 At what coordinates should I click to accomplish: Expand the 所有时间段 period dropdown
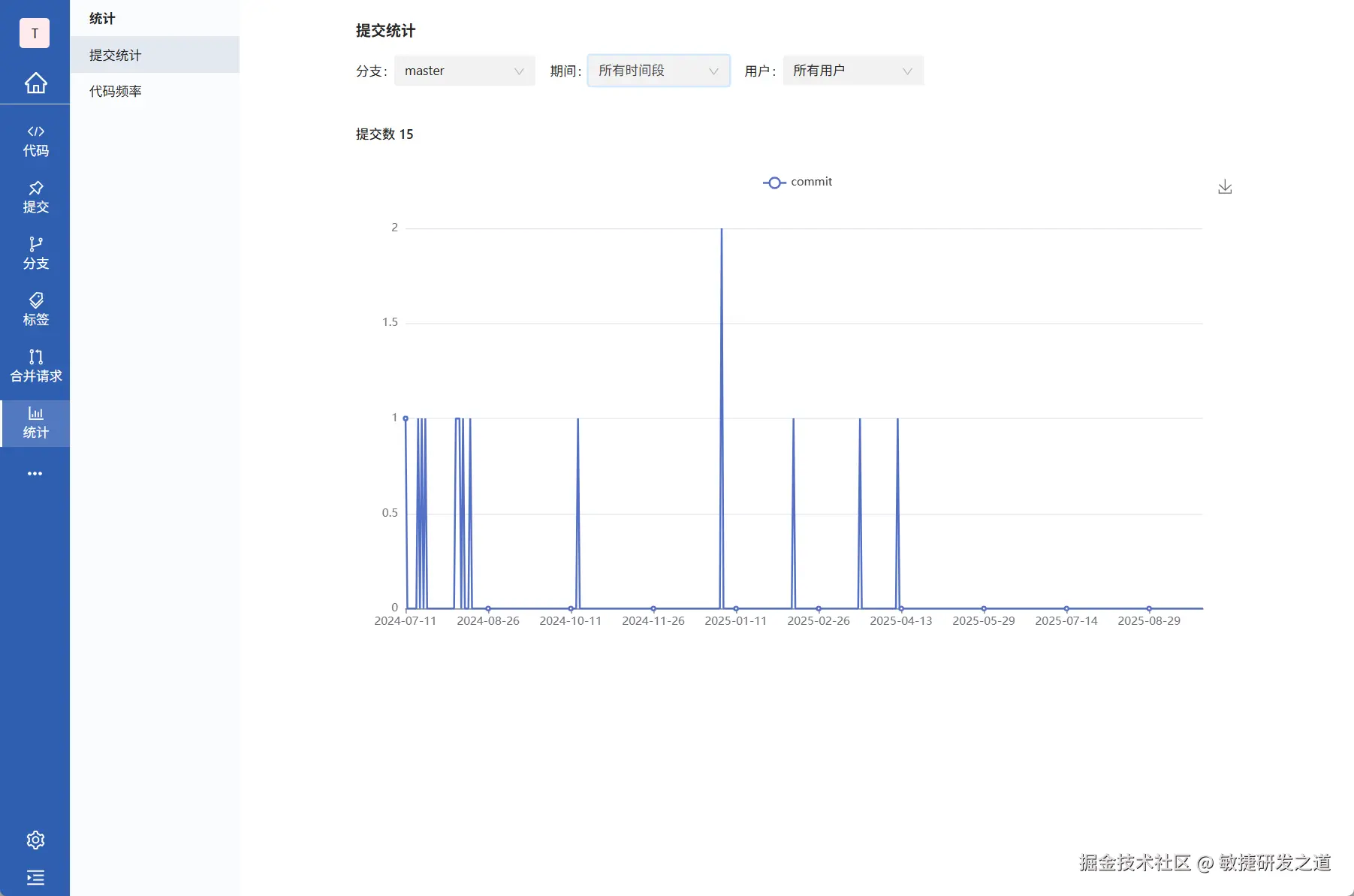coord(657,71)
